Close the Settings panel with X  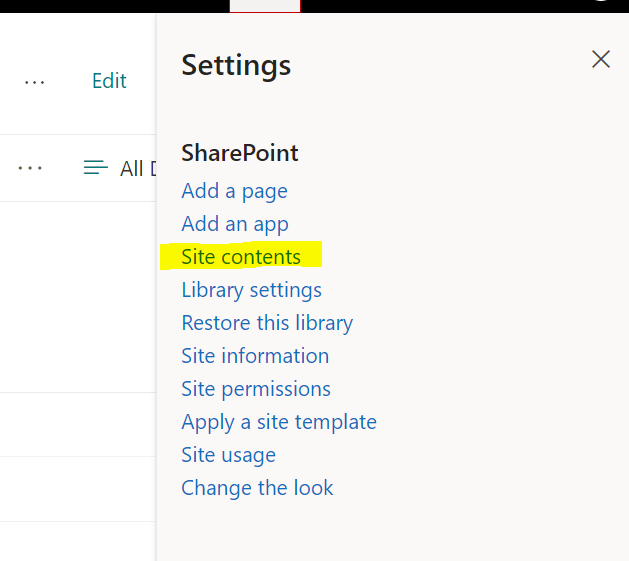point(601,59)
